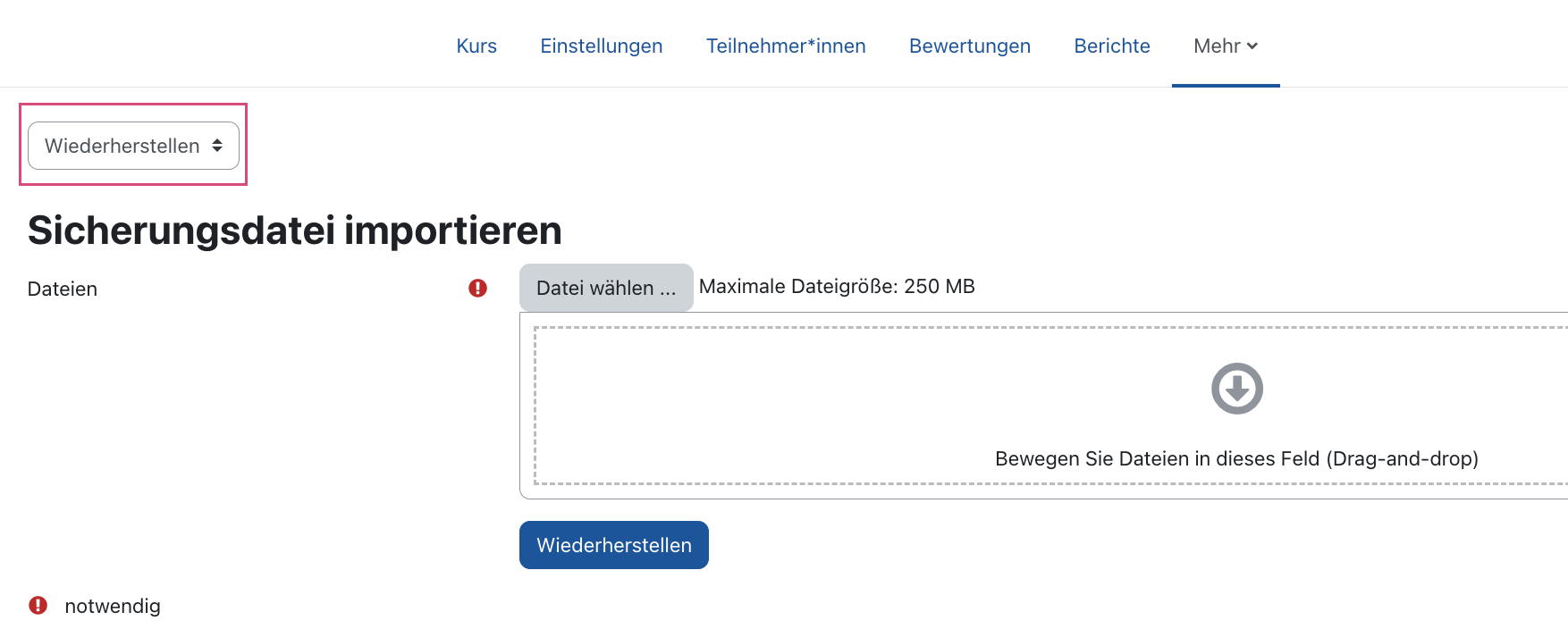Click the red required icon beside Dateien

478,289
